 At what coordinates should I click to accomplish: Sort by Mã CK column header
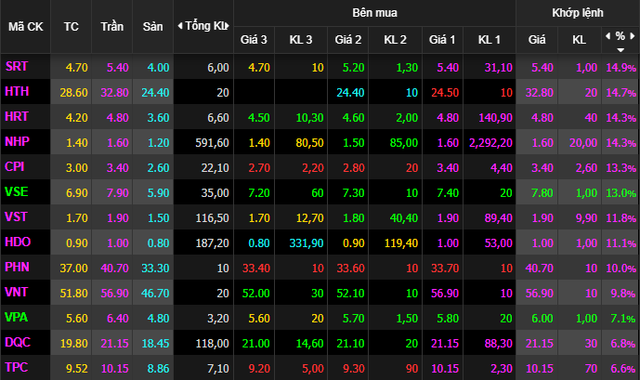point(26,27)
